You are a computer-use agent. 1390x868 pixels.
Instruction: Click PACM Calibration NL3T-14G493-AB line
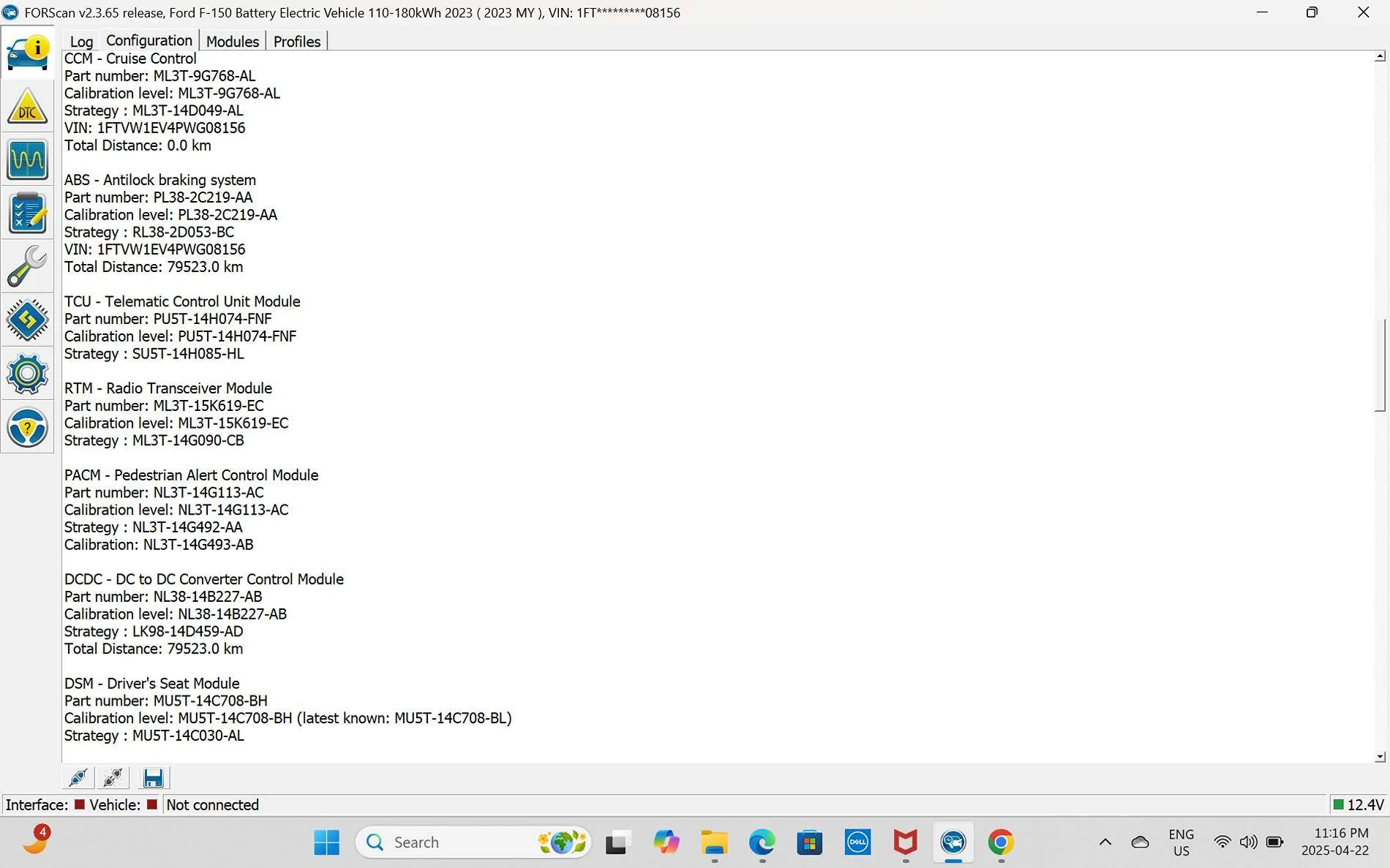pyautogui.click(x=159, y=545)
